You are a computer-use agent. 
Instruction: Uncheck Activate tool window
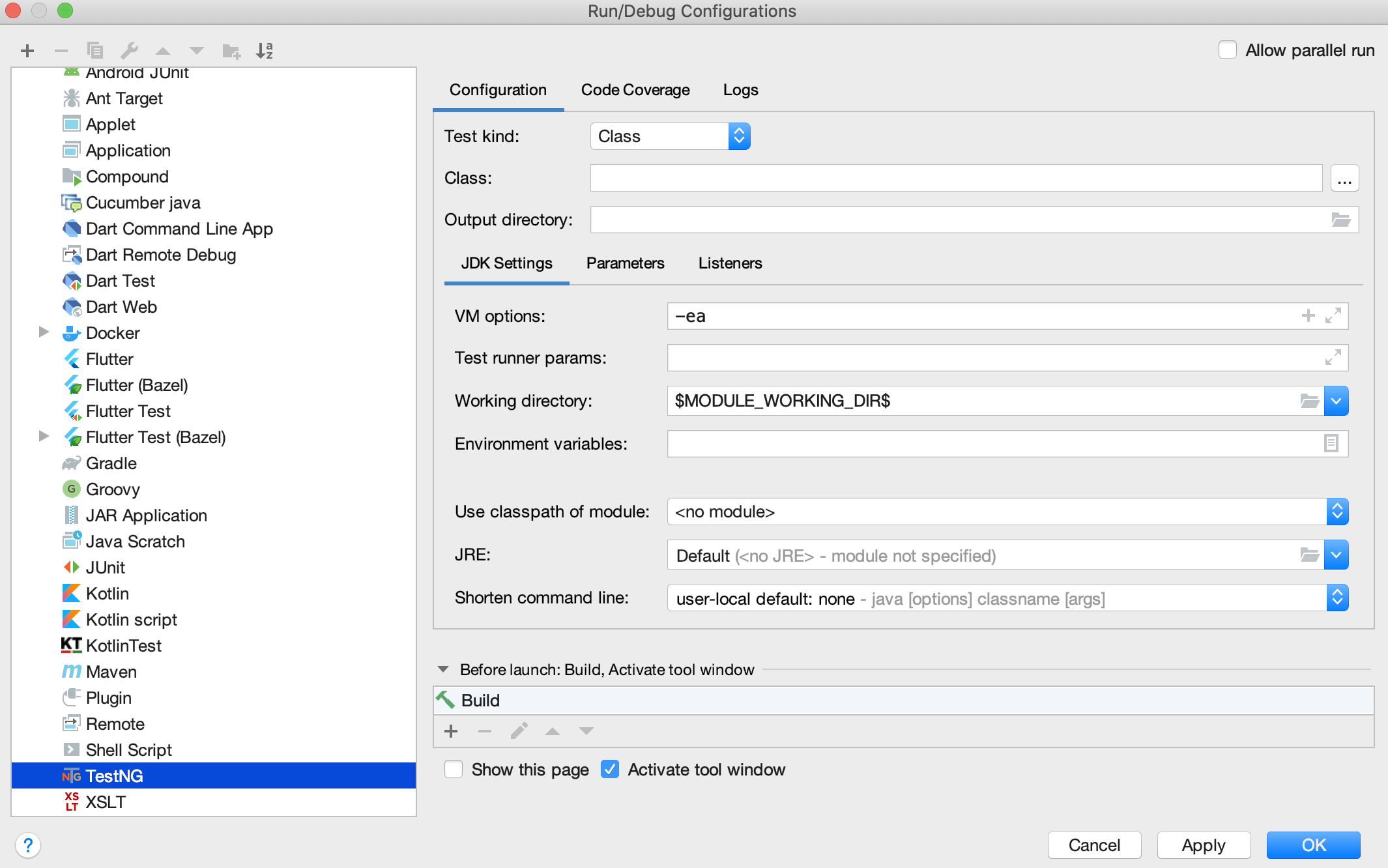coord(610,770)
